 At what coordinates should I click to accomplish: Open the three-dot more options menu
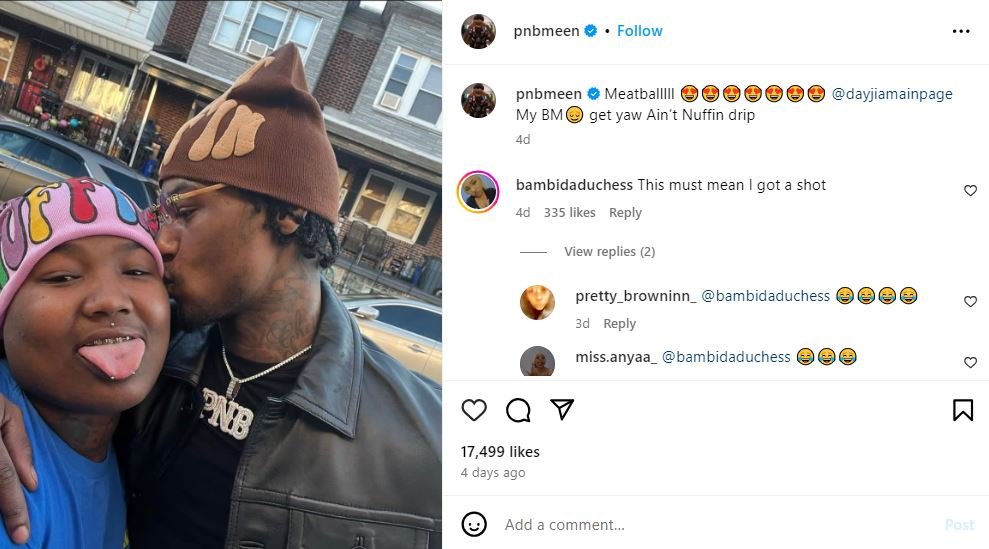tap(961, 31)
